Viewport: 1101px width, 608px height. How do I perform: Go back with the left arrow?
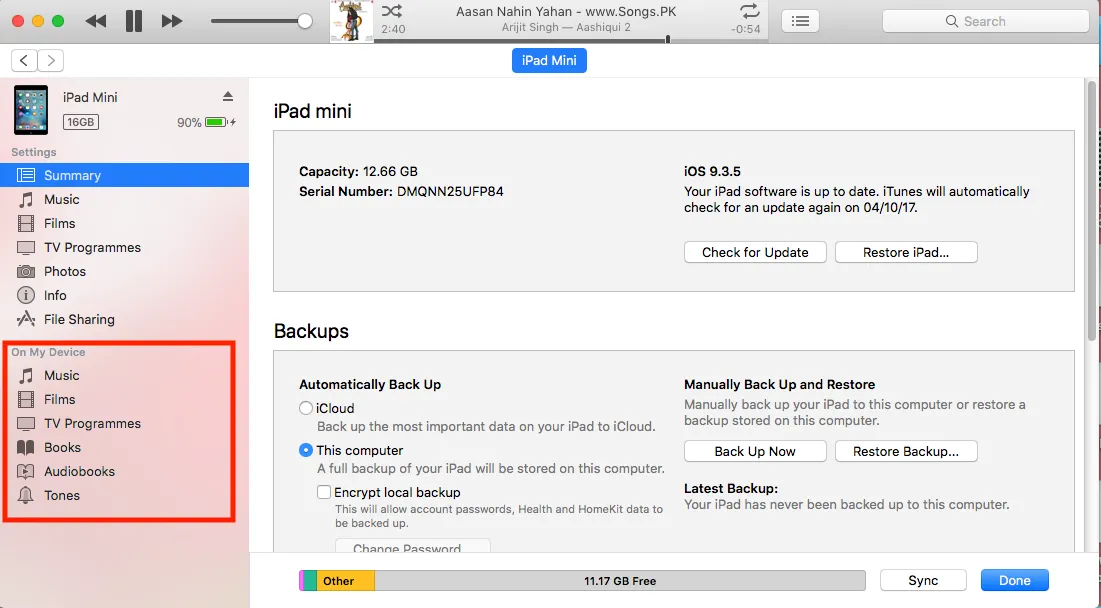click(x=24, y=60)
